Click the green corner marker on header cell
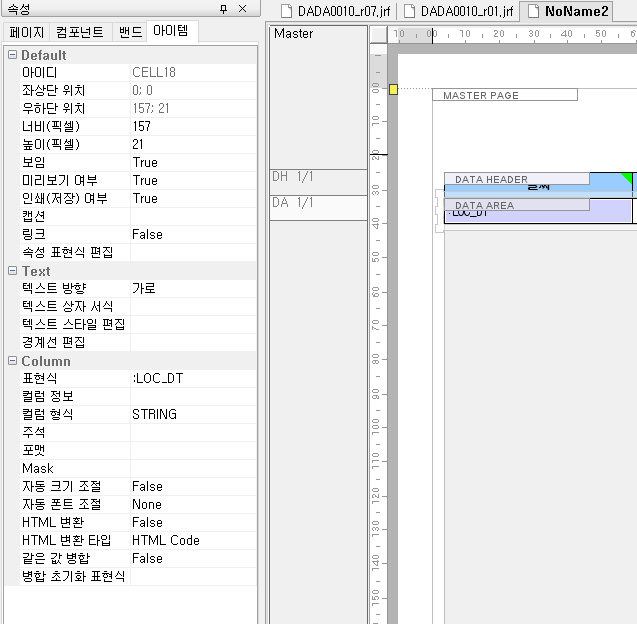The image size is (637, 624). tap(628, 177)
